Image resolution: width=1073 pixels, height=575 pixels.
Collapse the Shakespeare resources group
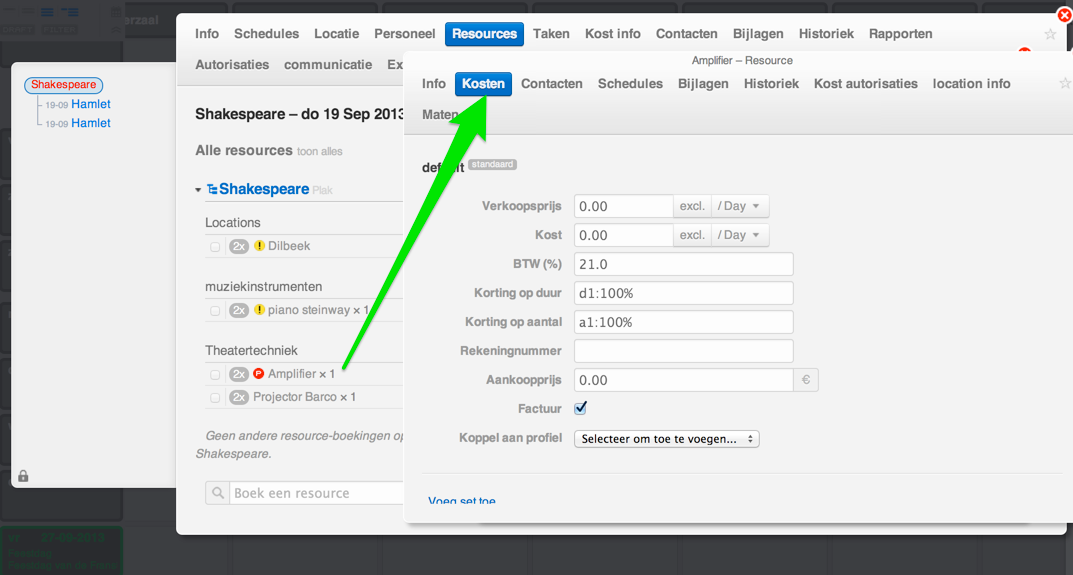tap(199, 189)
